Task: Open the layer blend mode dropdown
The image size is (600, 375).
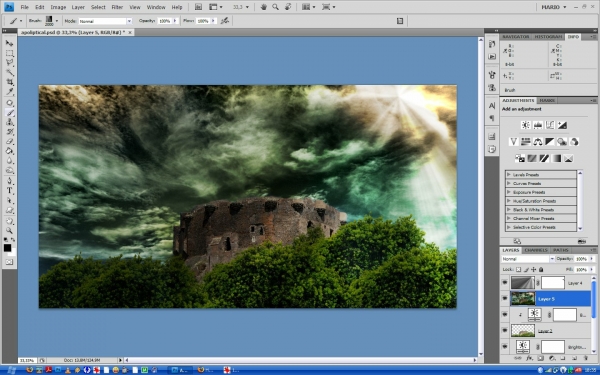Action: tap(528, 259)
